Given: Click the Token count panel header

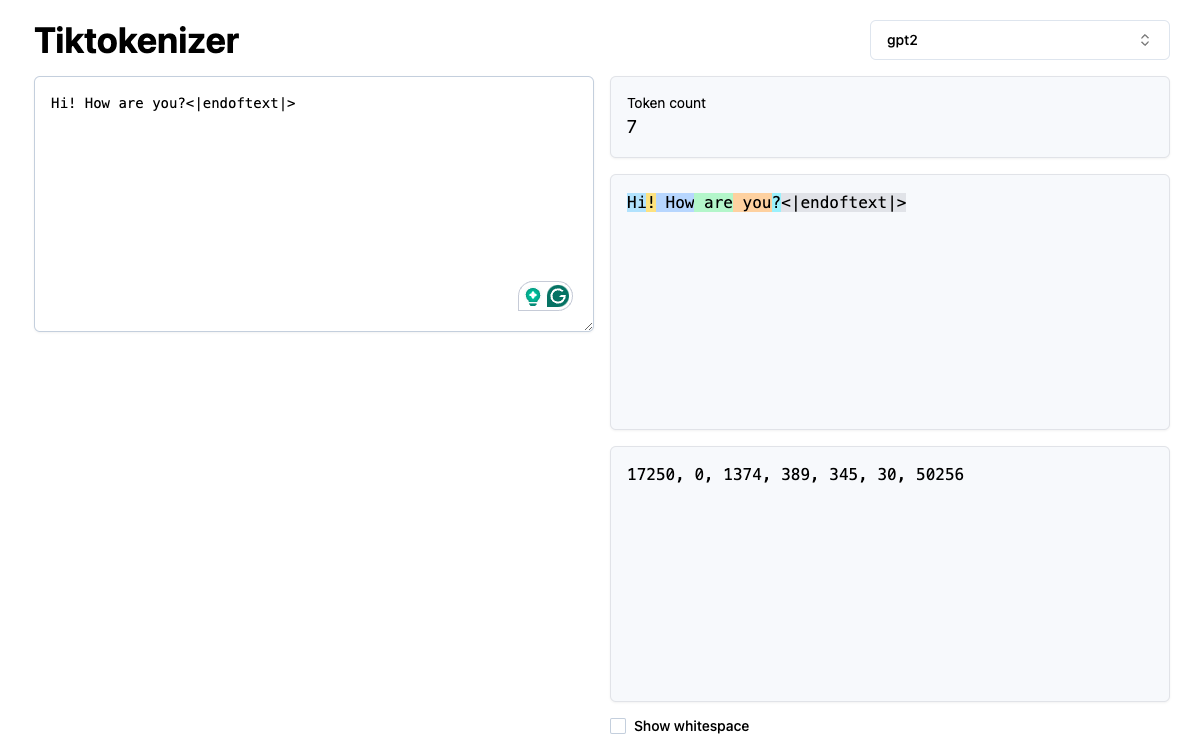Looking at the screenshot, I should [666, 103].
